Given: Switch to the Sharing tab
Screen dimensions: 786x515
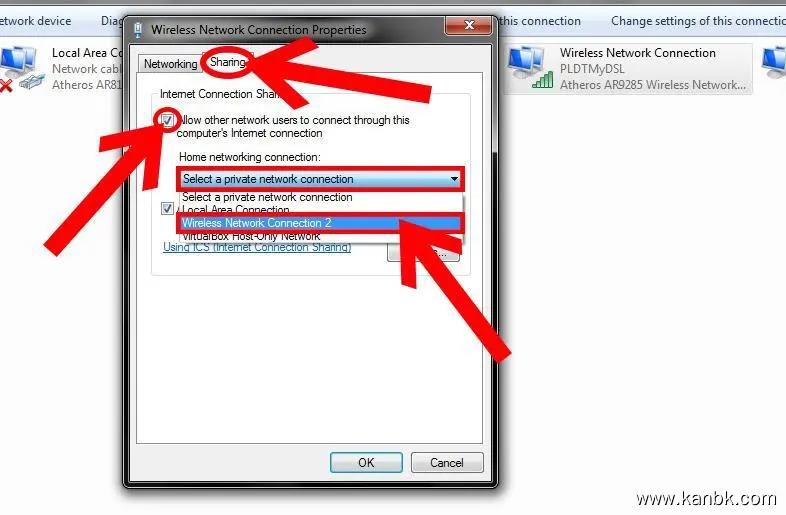Looking at the screenshot, I should (228, 62).
